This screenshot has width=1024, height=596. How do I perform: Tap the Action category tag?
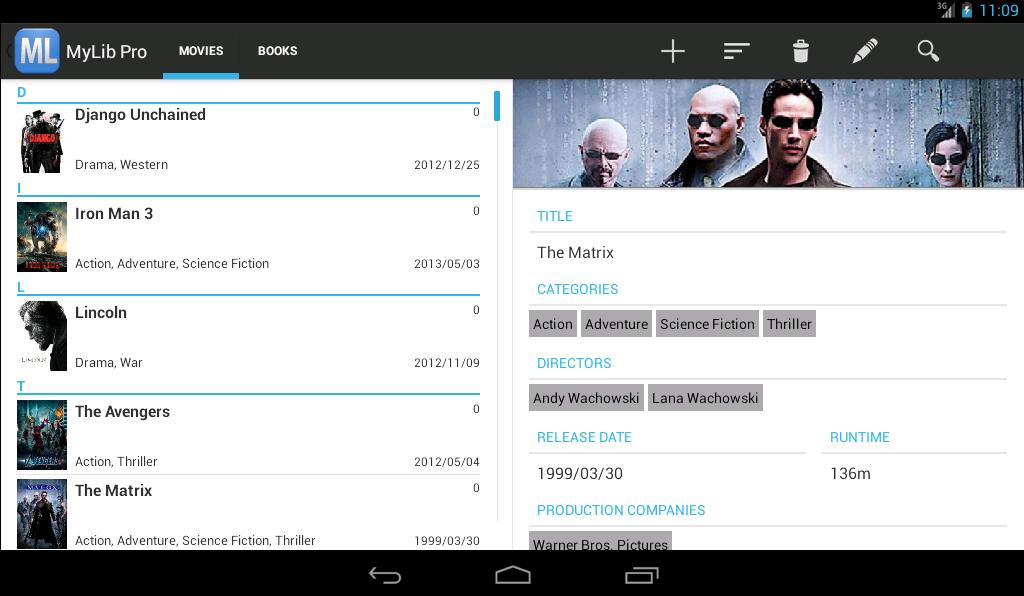(x=552, y=324)
